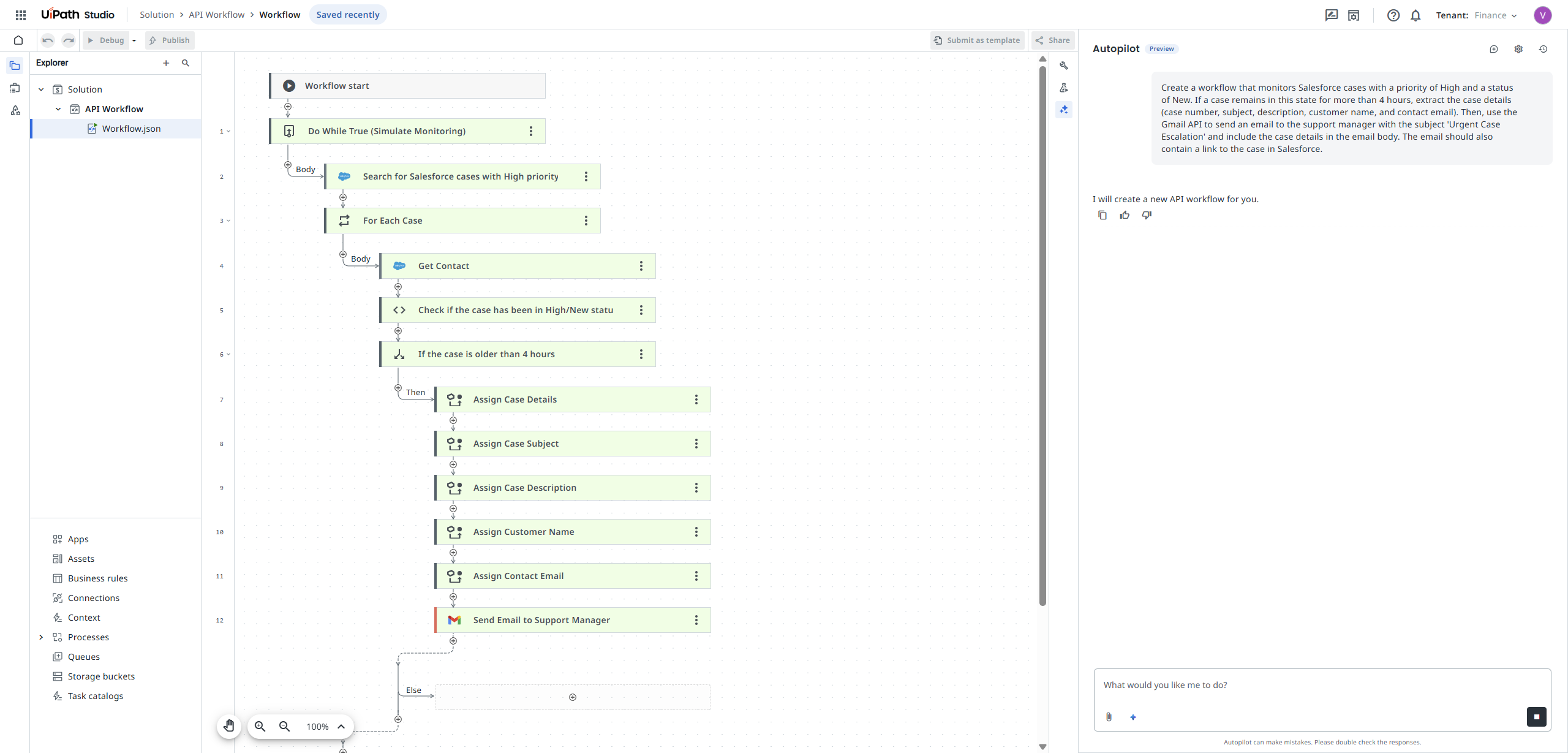This screenshot has height=753, width=1568.
Task: Open Autopilot settings gear
Action: pyautogui.click(x=1518, y=49)
